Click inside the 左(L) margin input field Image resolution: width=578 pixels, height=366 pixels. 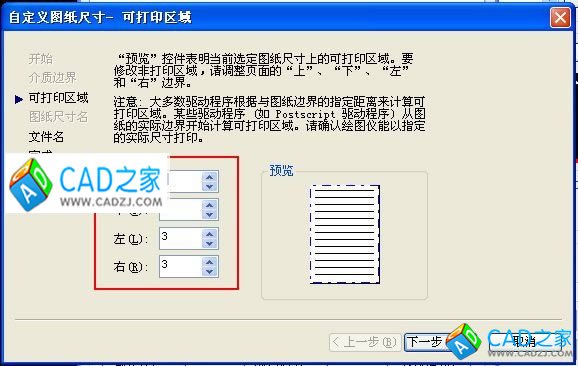tap(181, 238)
